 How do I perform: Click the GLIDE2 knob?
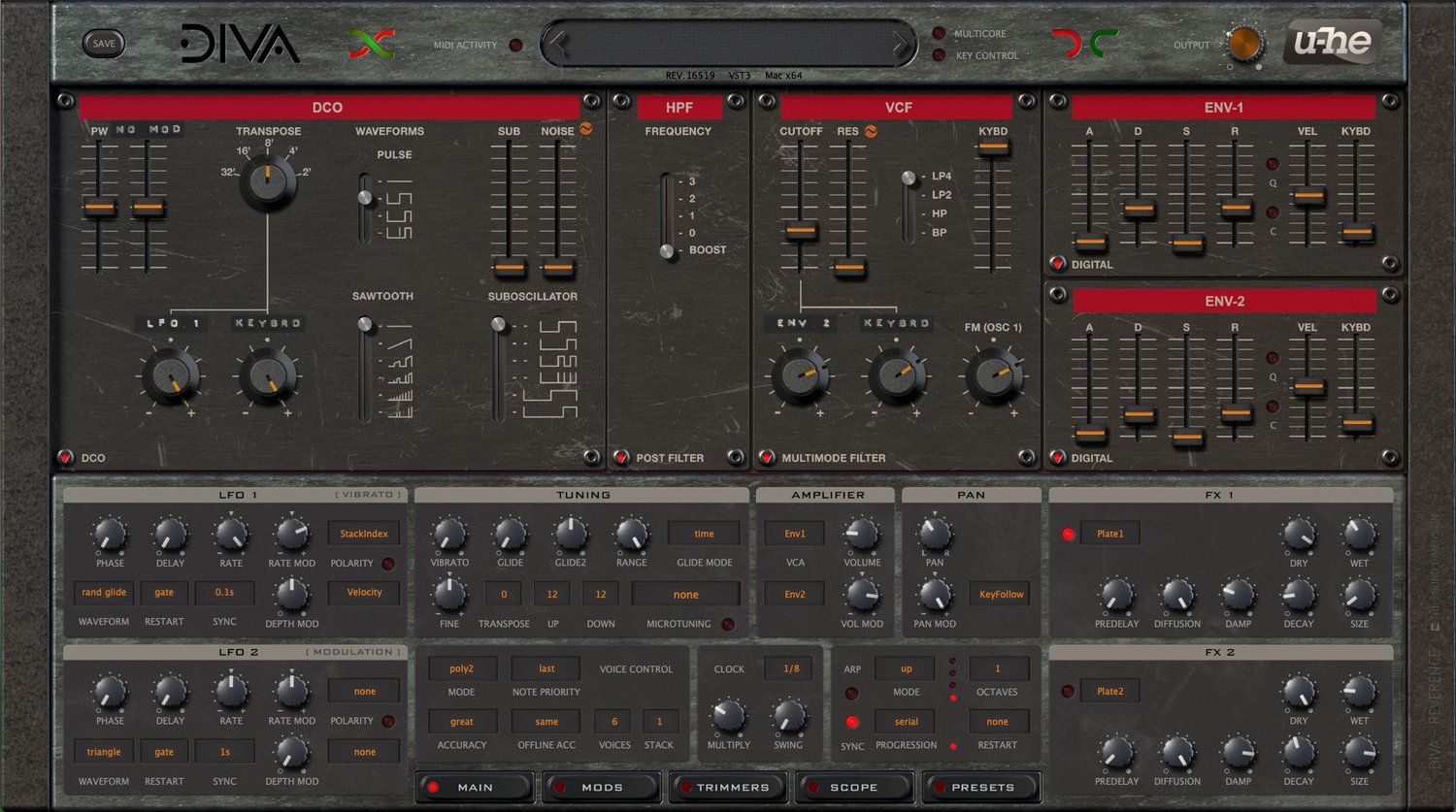click(570, 535)
